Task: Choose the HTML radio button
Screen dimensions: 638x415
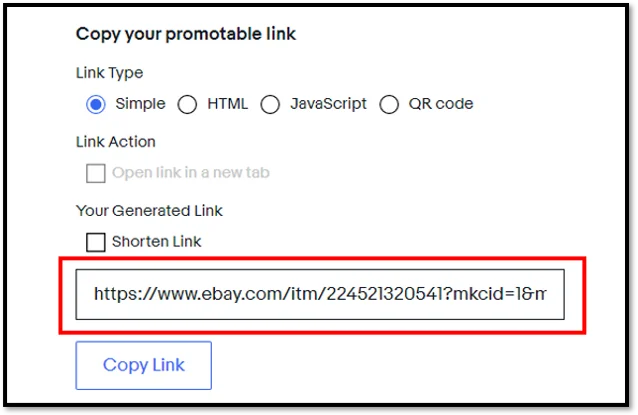Action: 187,104
